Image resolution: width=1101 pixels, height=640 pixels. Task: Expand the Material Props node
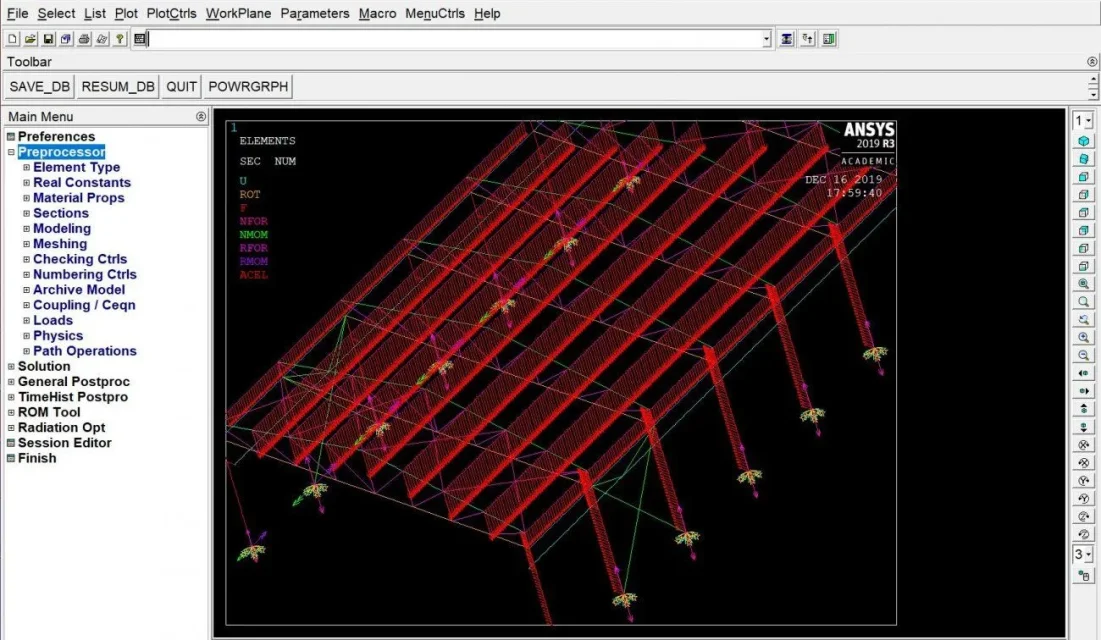click(27, 198)
